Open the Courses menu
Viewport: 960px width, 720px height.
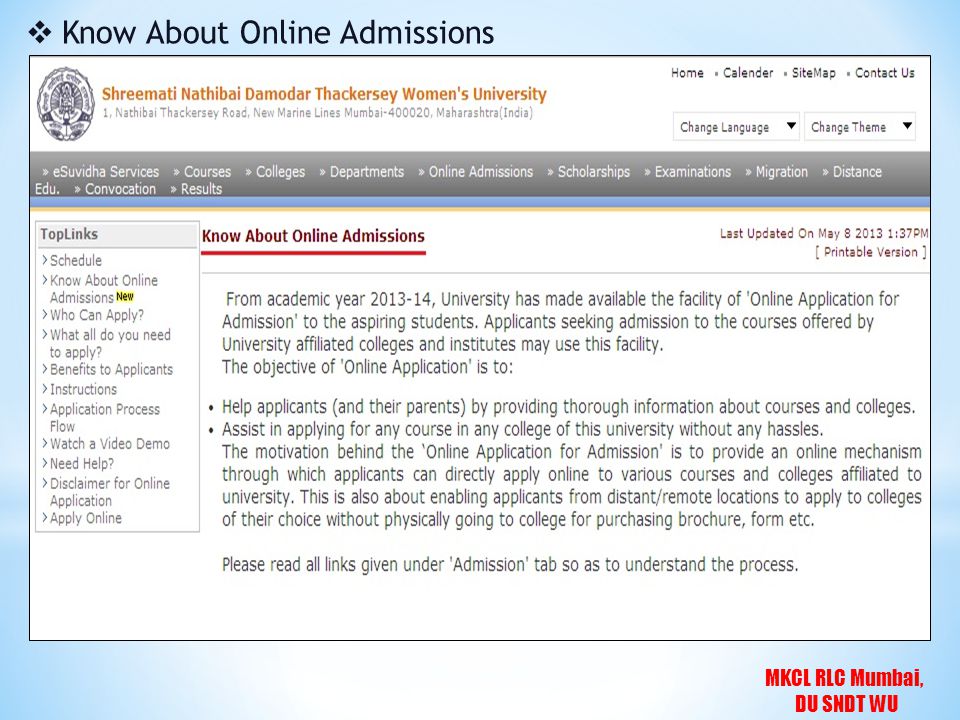(208, 171)
